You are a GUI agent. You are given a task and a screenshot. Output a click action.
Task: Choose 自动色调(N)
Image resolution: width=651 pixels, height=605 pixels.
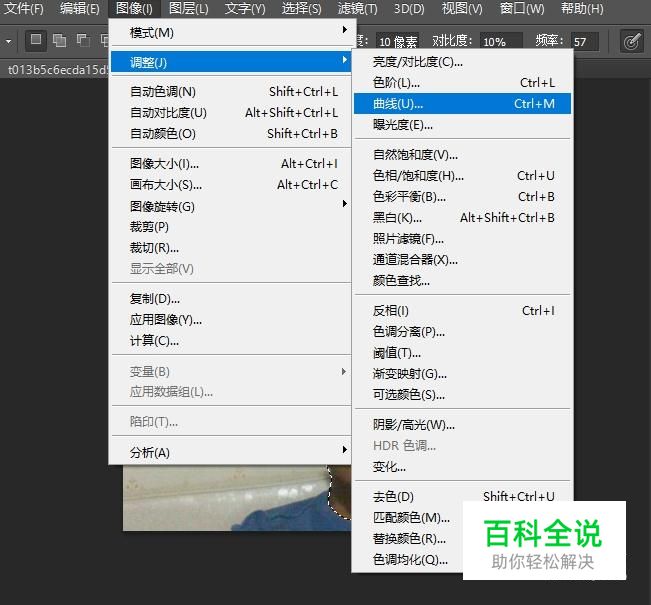[x=231, y=91]
